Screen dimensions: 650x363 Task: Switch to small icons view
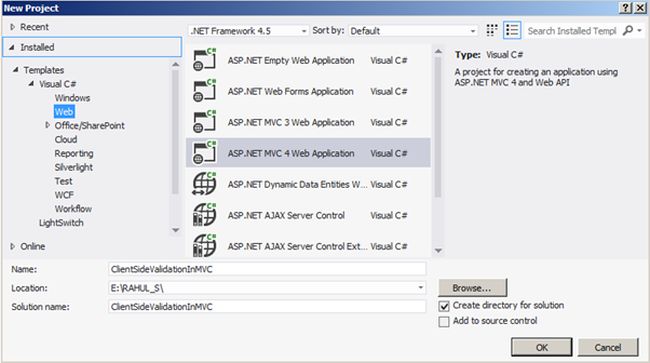pyautogui.click(x=492, y=30)
